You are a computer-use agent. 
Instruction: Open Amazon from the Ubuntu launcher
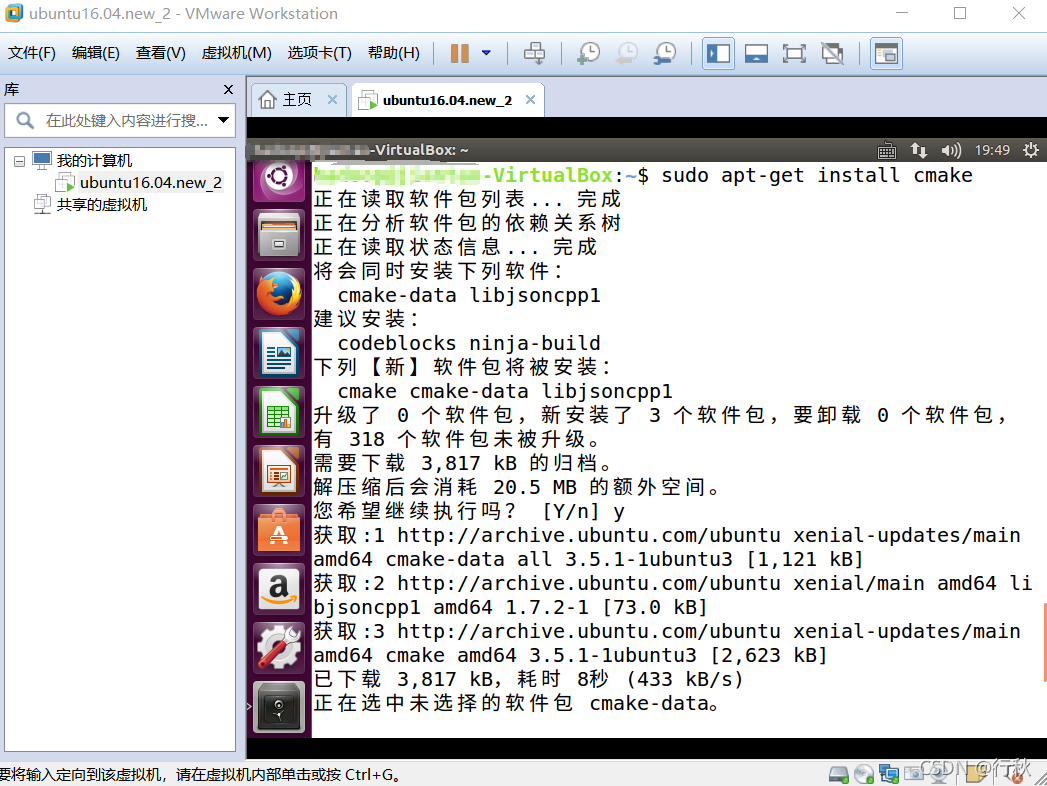point(279,589)
